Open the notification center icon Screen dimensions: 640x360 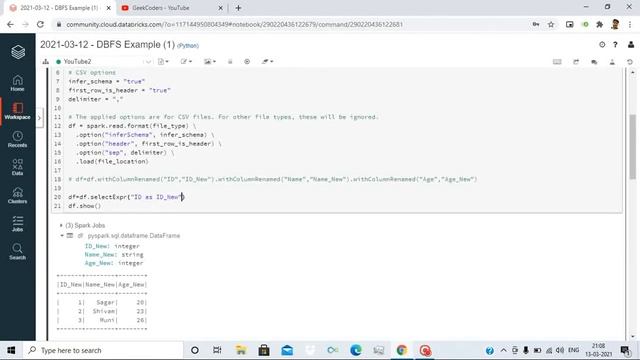(626, 351)
